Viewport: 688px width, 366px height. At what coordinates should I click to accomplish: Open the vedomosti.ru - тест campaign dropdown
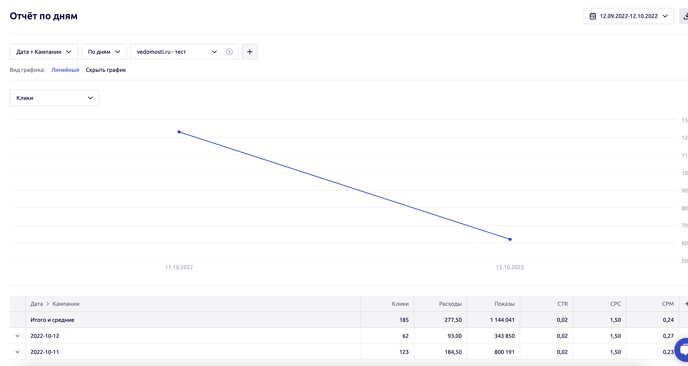[x=177, y=52]
